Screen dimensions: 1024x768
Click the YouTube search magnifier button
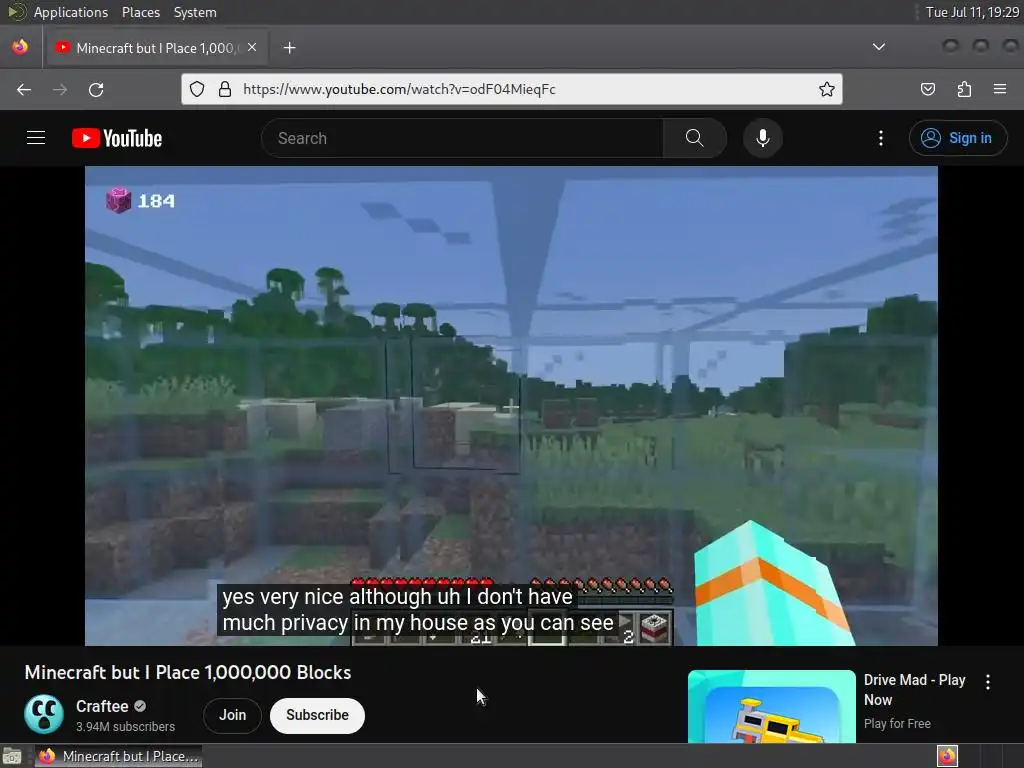coord(694,138)
